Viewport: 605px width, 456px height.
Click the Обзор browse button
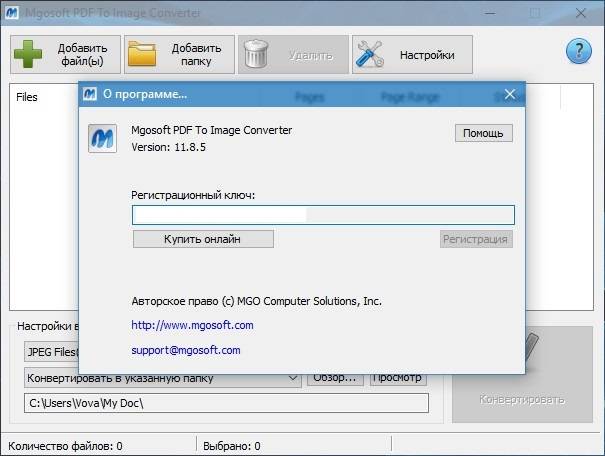coord(334,378)
